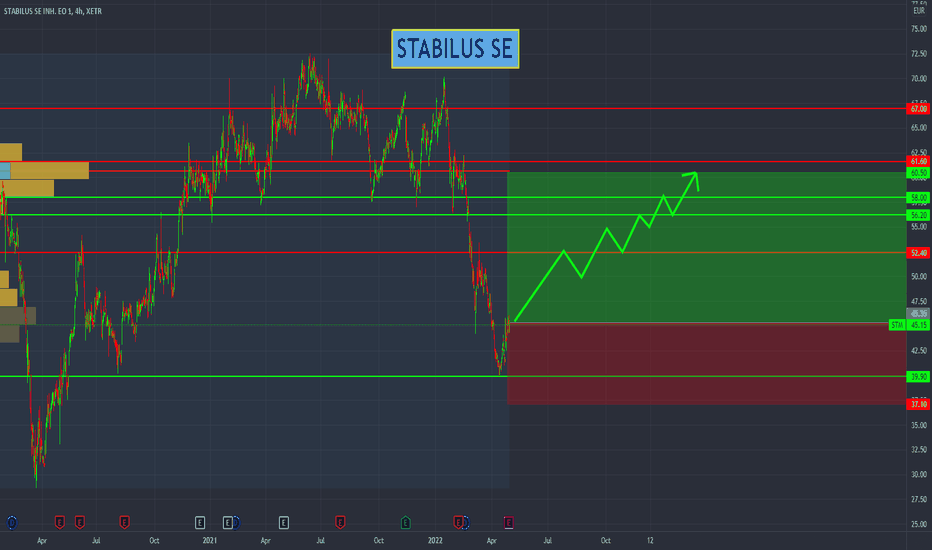This screenshot has width=932, height=550.
Task: Click blue D dividend marker after 2022 label
Action: point(466,523)
